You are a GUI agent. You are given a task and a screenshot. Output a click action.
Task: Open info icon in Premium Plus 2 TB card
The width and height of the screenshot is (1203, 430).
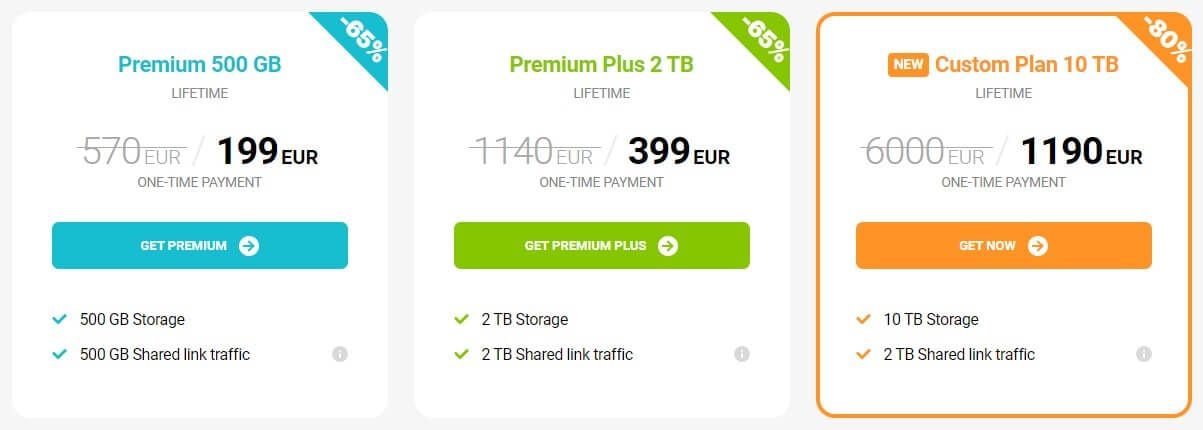pyautogui.click(x=742, y=354)
